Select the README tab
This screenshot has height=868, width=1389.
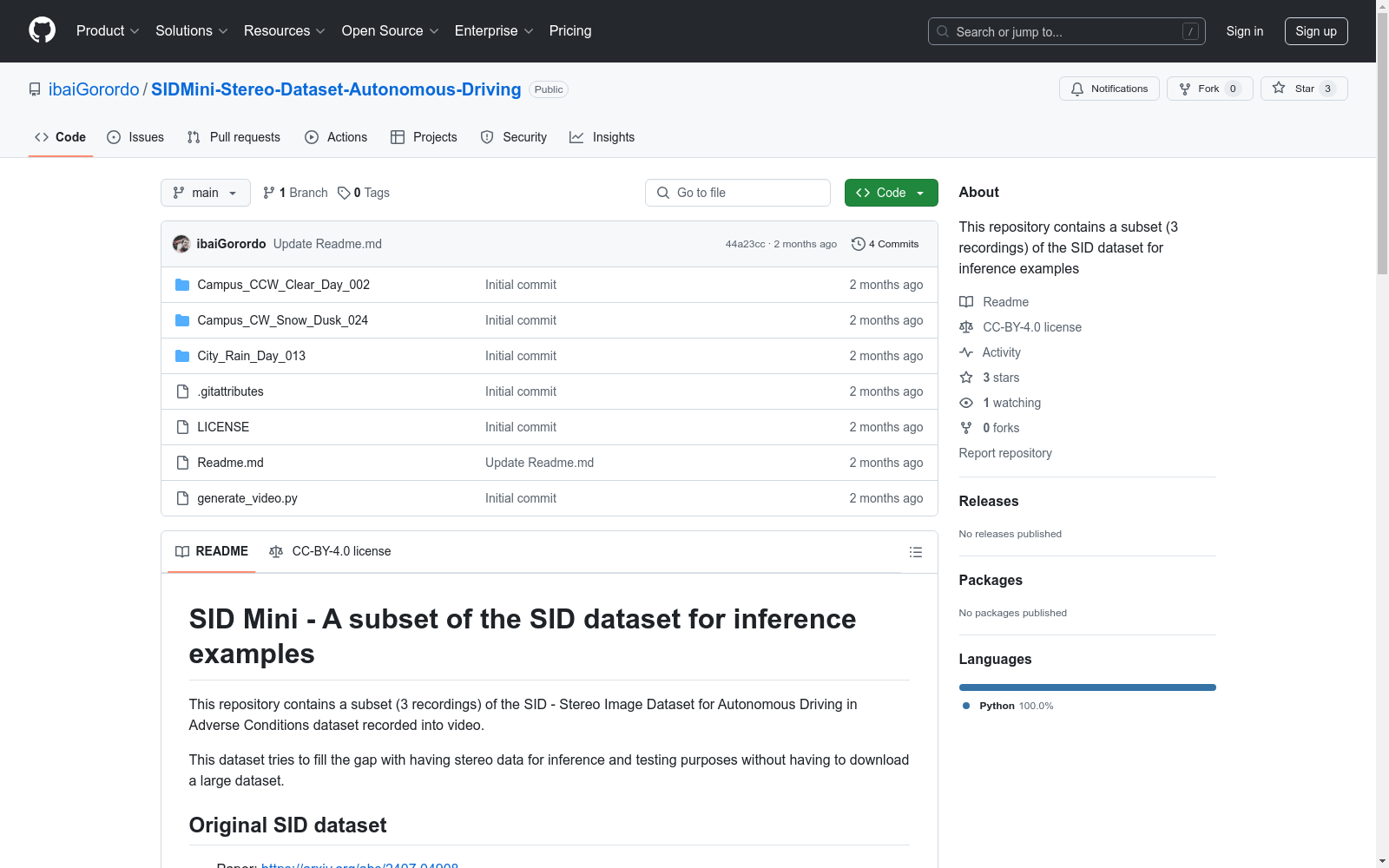click(x=212, y=551)
